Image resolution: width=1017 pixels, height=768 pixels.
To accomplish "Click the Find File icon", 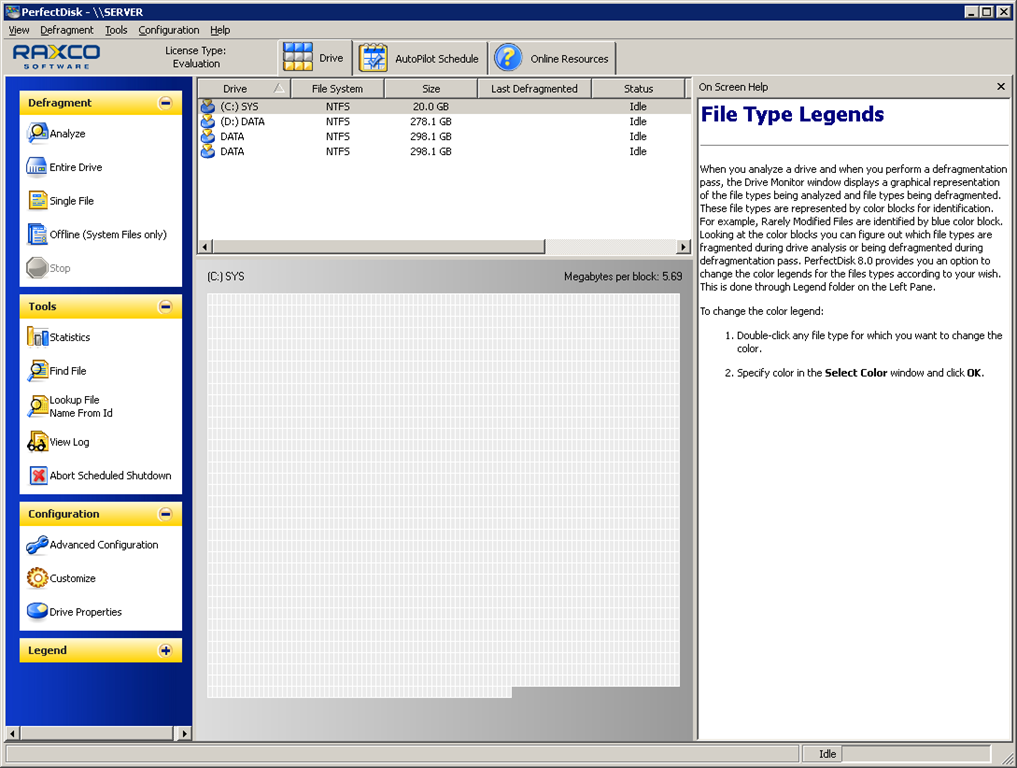I will pos(37,370).
